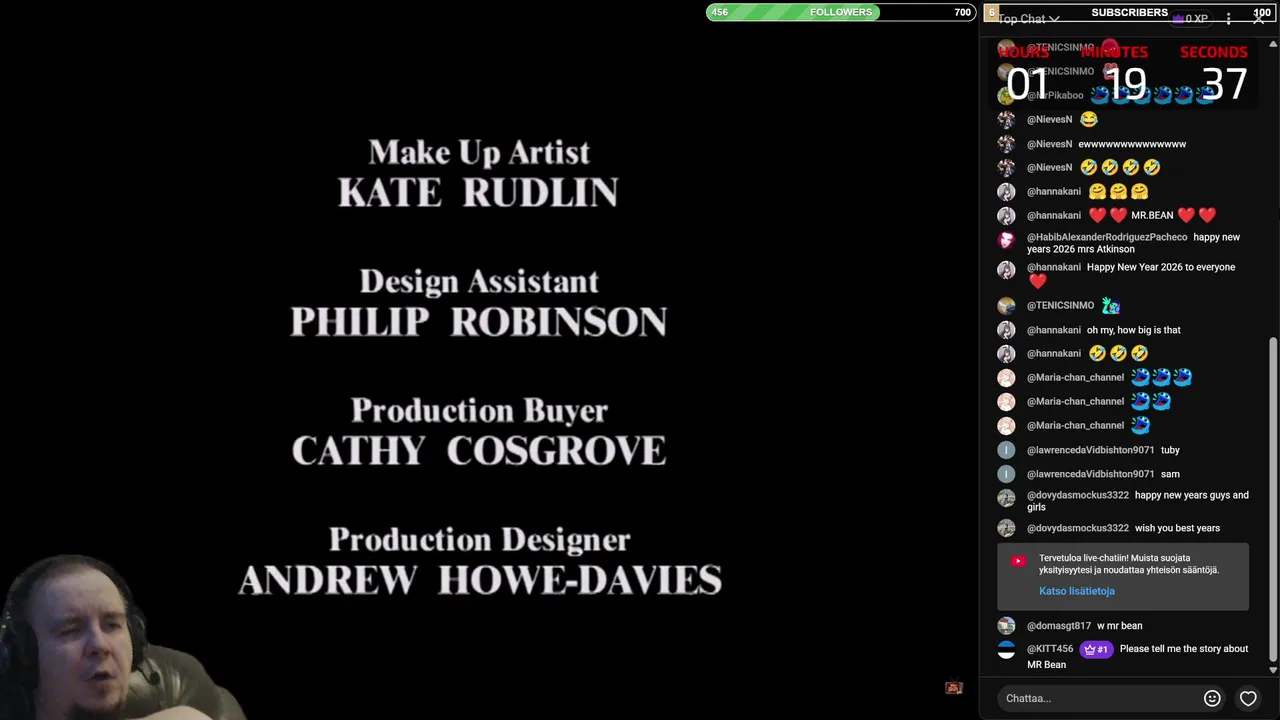Click the single laughing emoji after first @NievesN

[1089, 119]
